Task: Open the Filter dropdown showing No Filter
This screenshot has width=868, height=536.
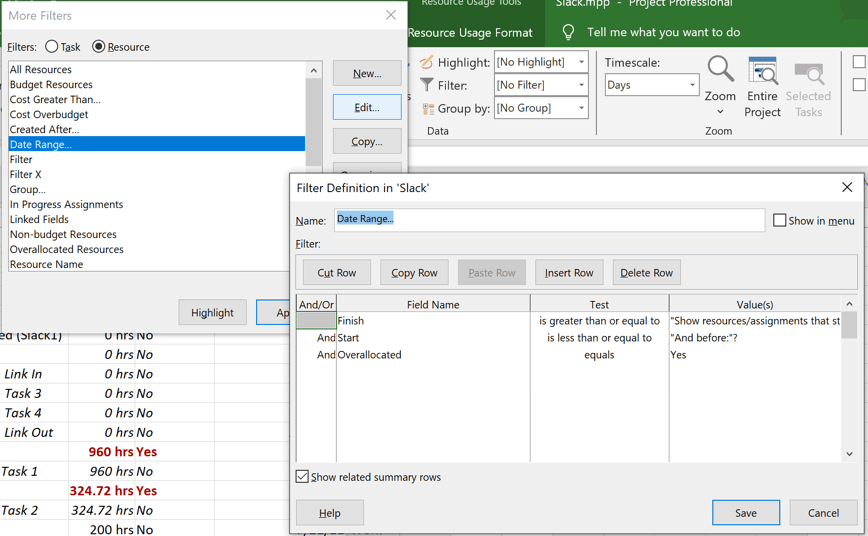Action: [581, 85]
